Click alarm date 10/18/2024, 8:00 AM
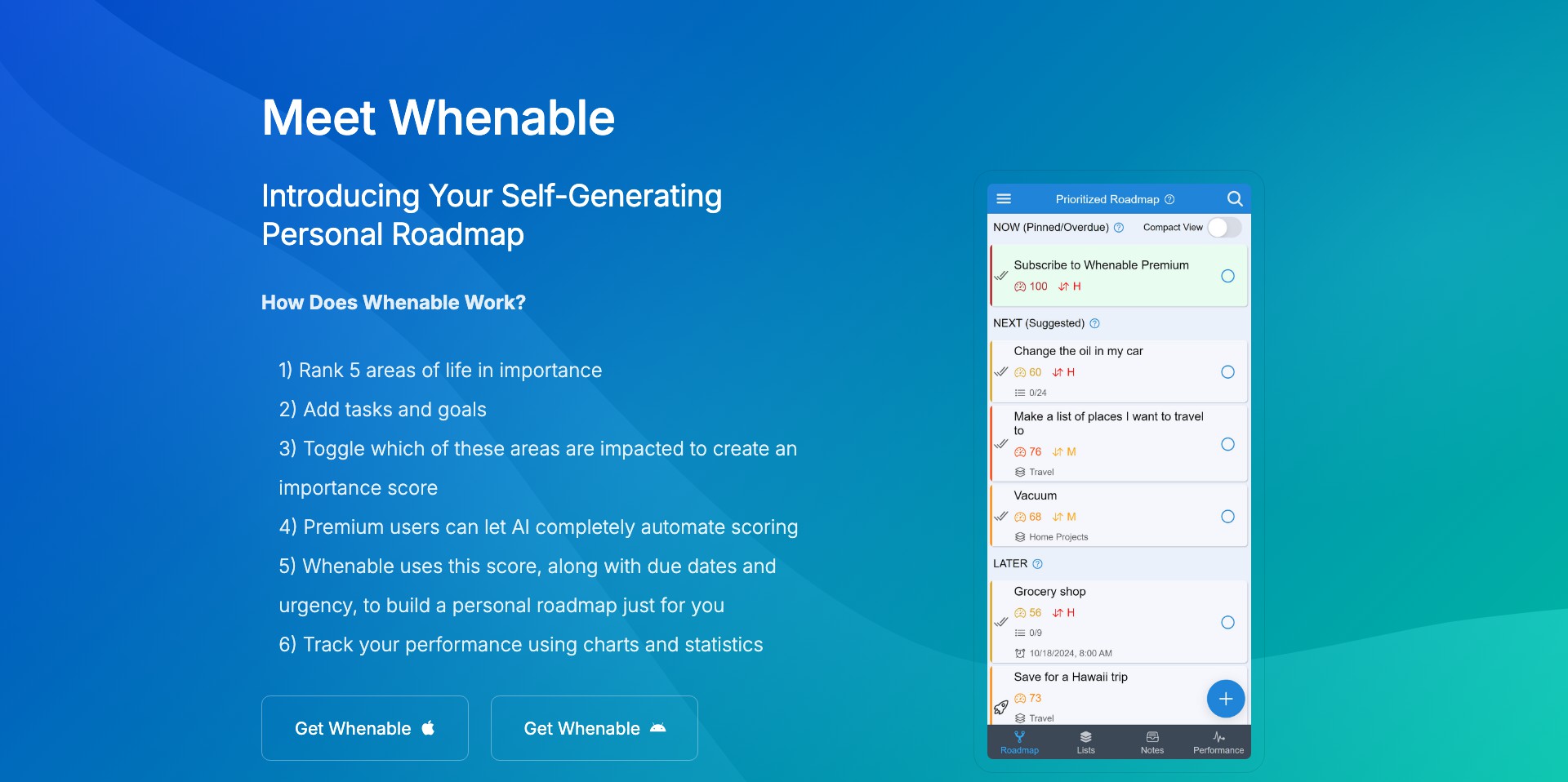 (1063, 653)
